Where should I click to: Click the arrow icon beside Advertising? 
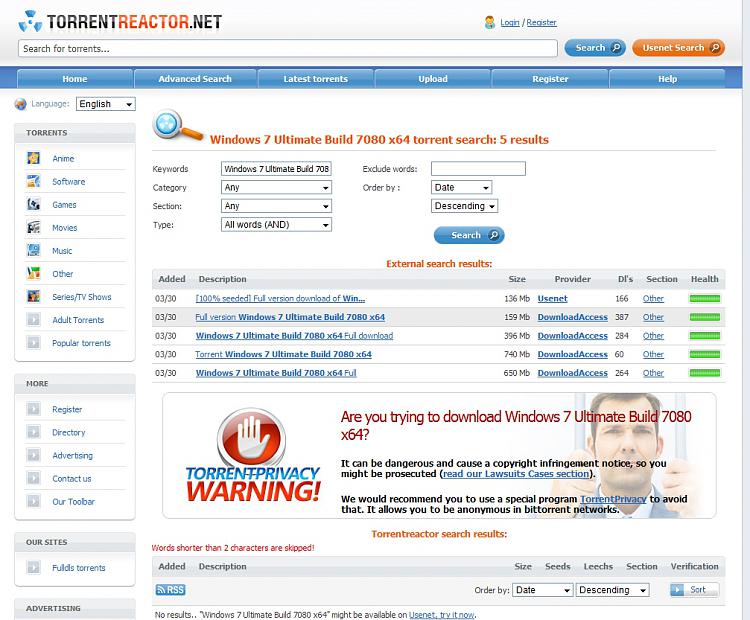pyautogui.click(x=33, y=455)
